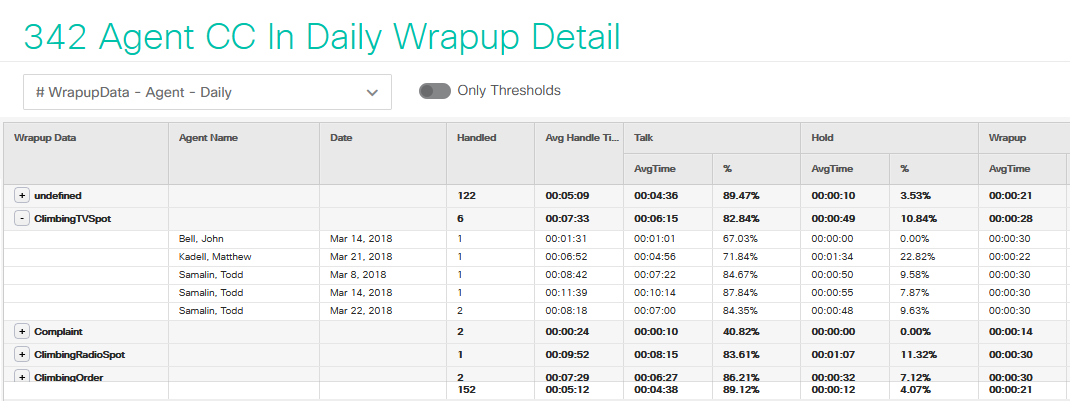Viewport: 1070px width, 403px height.
Task: Expand the Complaint wrapup row
Action: (22, 331)
